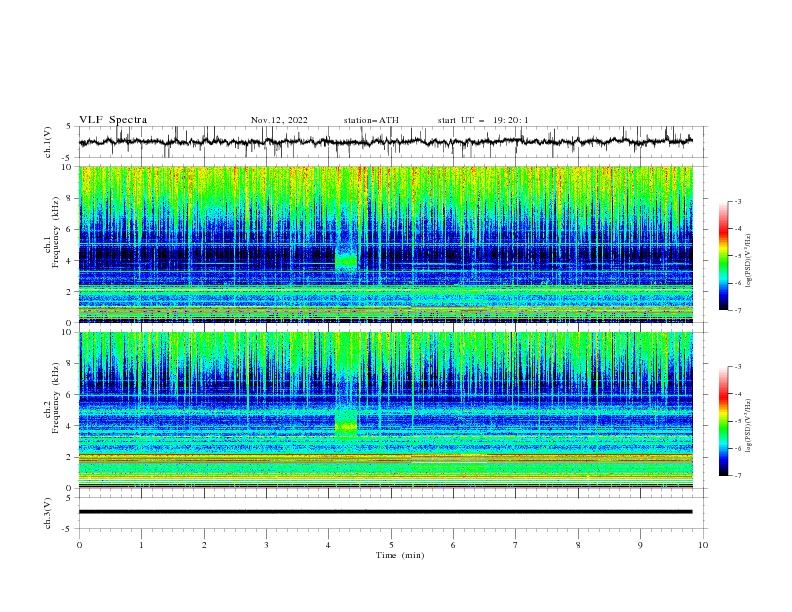Click the "ch.3(V)" waveform axis label
Image resolution: width=792 pixels, height=612 pixels.
(48, 513)
